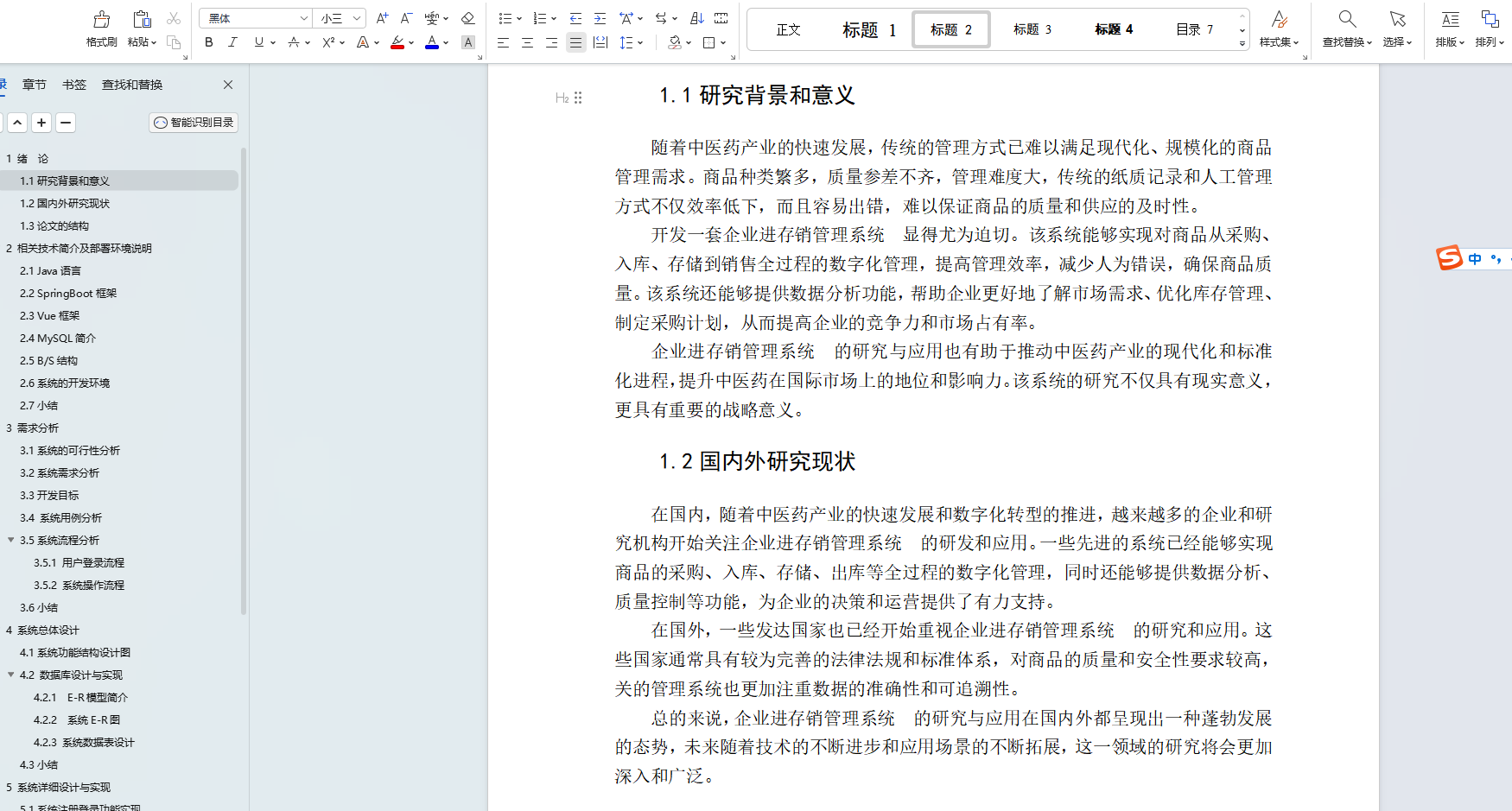Apply the 标题 1 style
The height and width of the screenshot is (811, 1512).
tap(869, 29)
